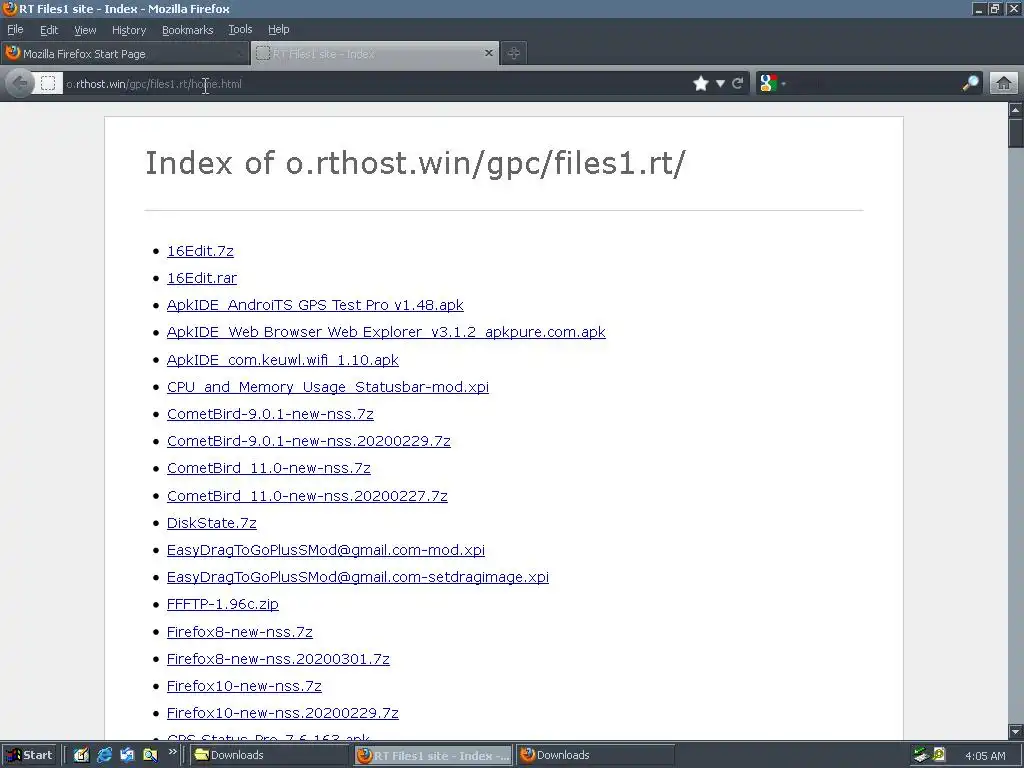Viewport: 1024px width, 768px height.
Task: Open the Windows Start menu
Action: [x=29, y=755]
